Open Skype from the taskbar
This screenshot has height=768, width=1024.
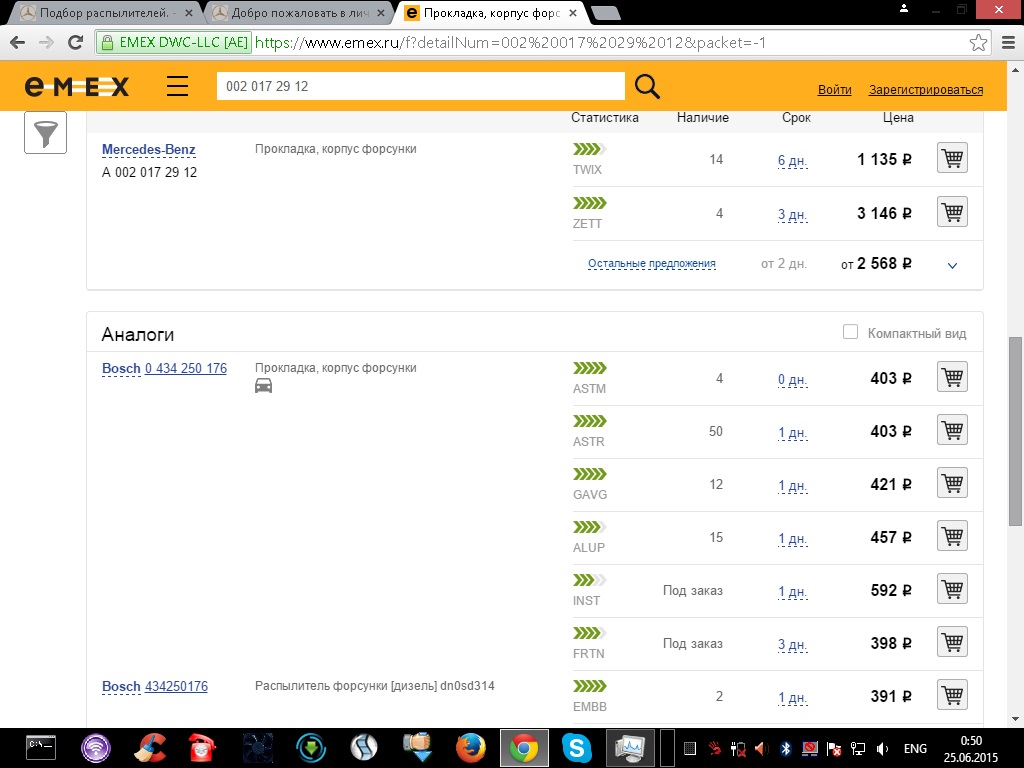point(577,748)
